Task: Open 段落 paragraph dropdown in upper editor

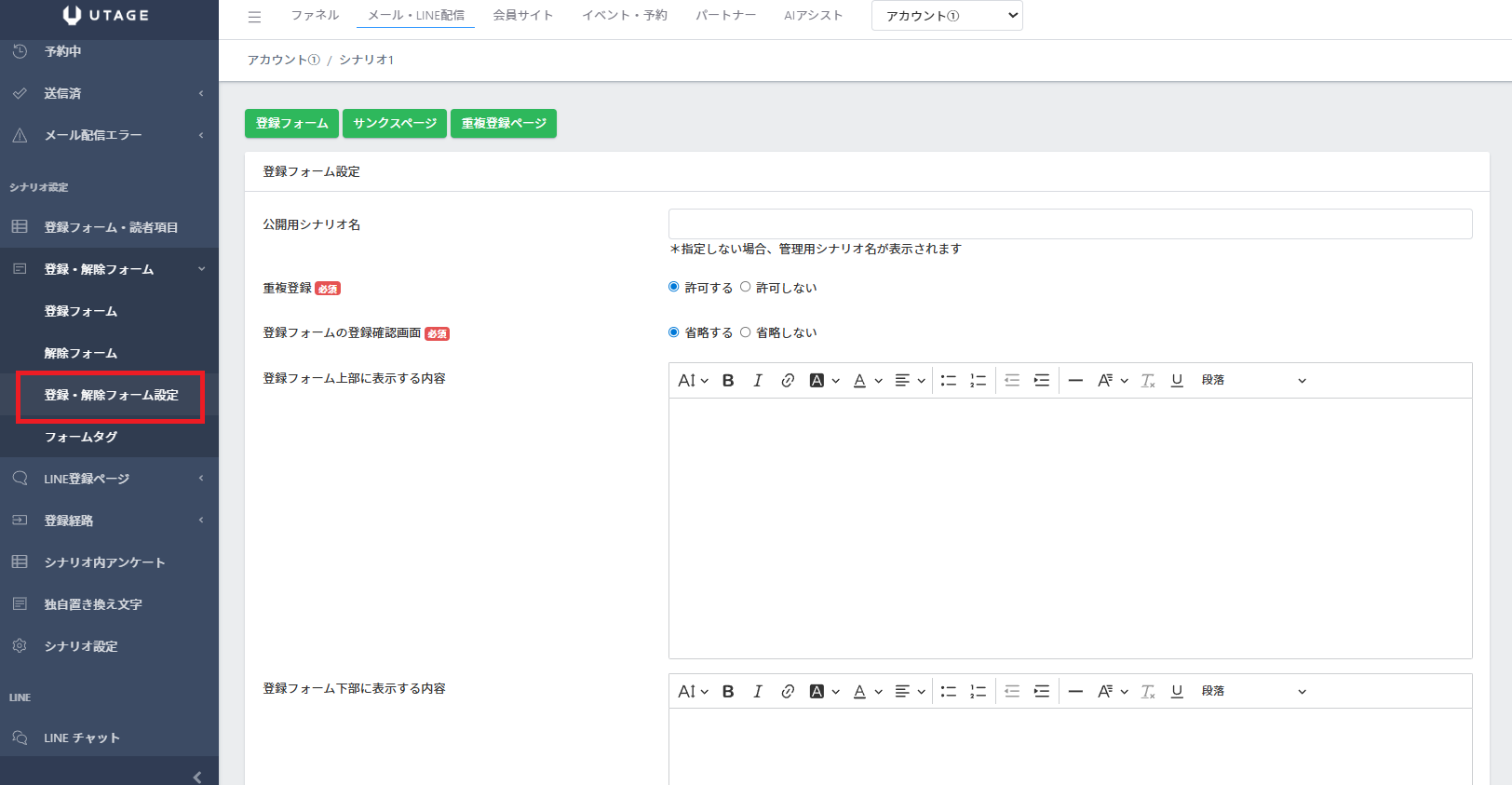Action: [1253, 380]
